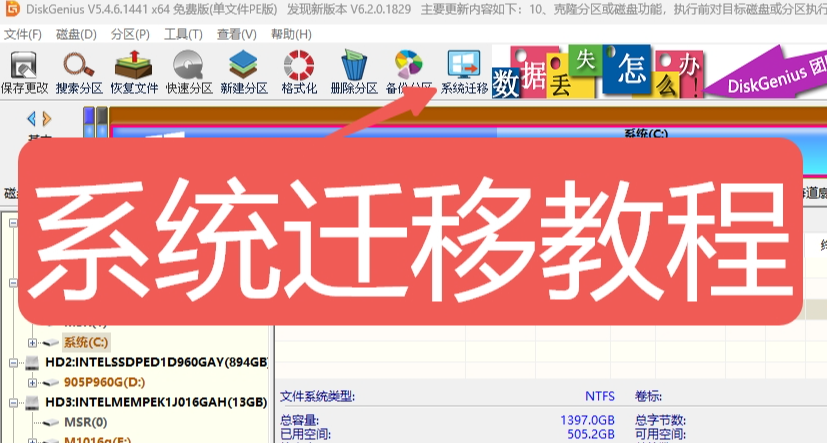Screen dimensions: 827x443
Task: Click the 1397.0GB total capacity value
Action: 587,420
